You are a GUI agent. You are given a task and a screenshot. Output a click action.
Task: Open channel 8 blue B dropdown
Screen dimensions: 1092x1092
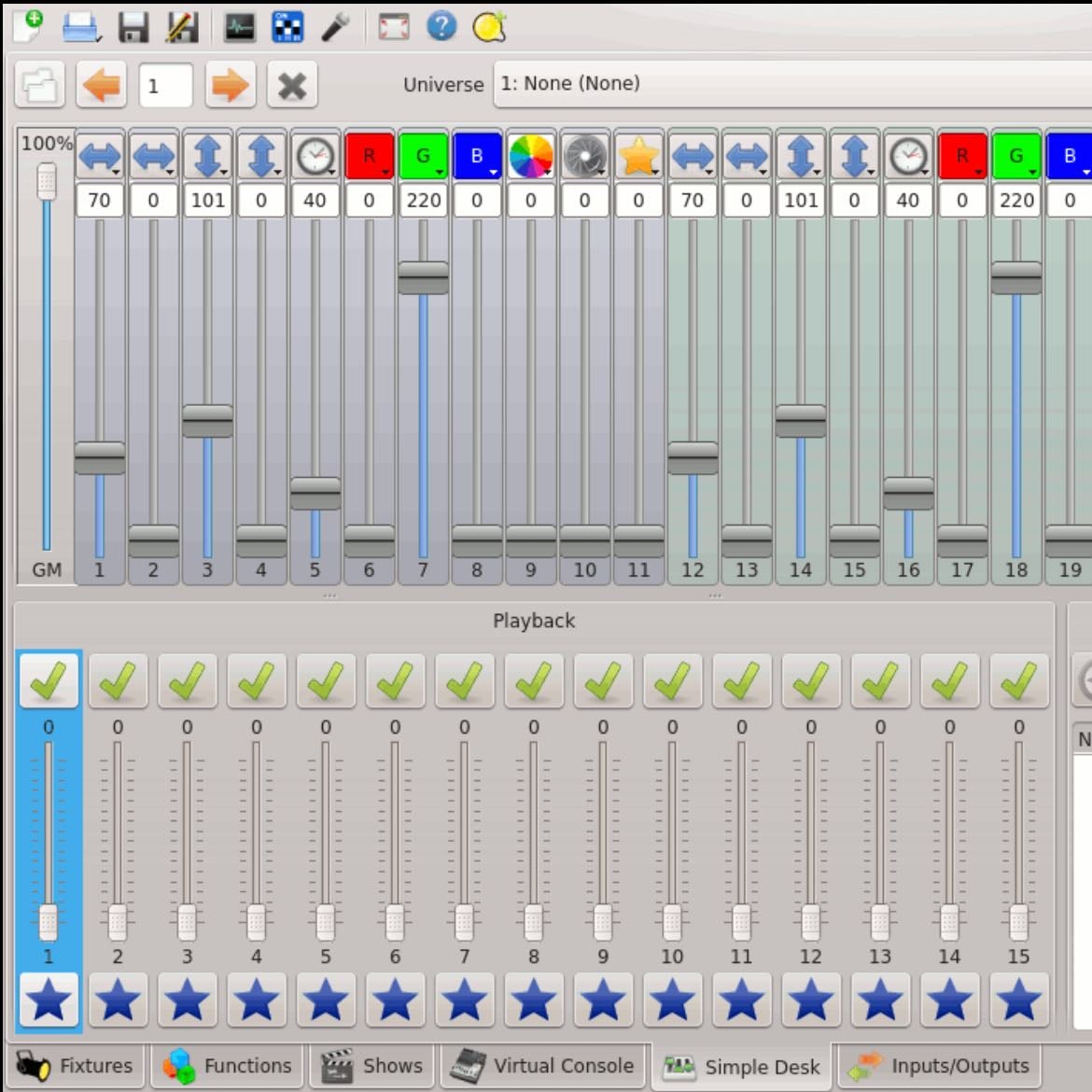tap(477, 155)
